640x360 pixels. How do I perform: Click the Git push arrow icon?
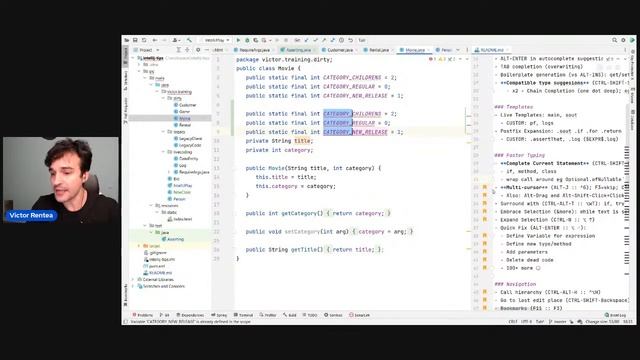[x=324, y=40]
